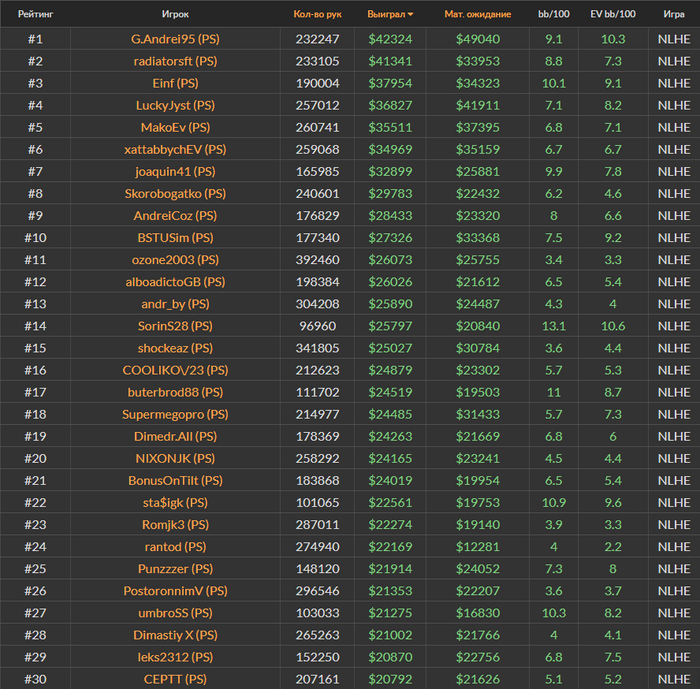Open player radiatorsft (PS) profile

175,61
